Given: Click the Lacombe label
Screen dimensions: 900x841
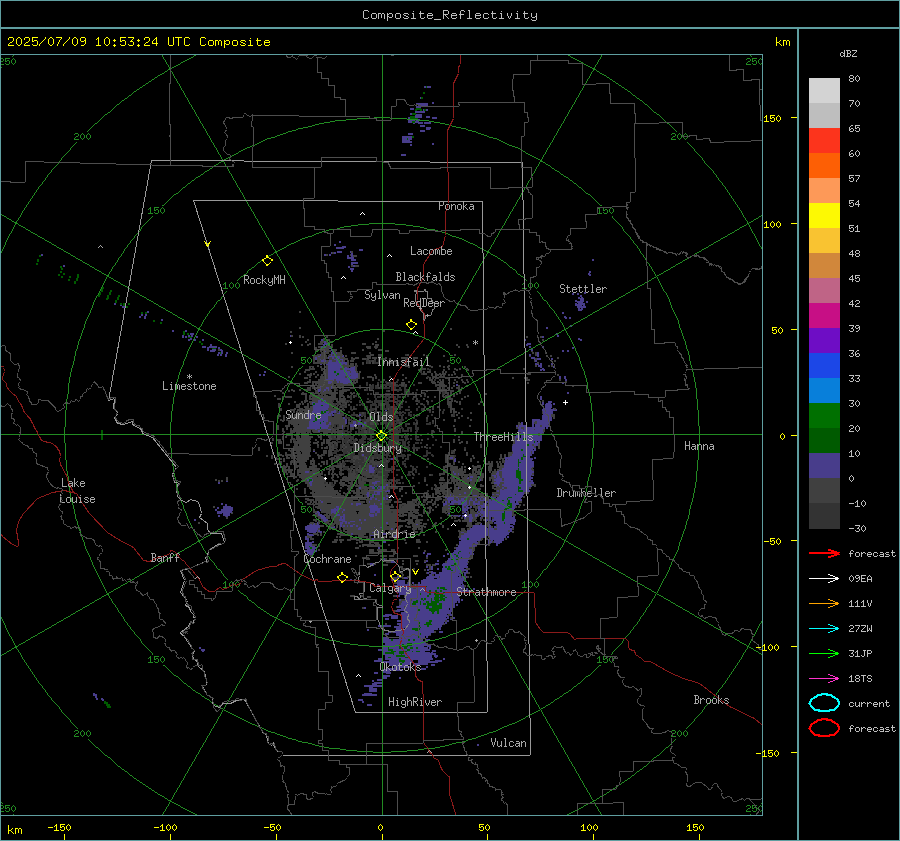Looking at the screenshot, I should click(431, 251).
